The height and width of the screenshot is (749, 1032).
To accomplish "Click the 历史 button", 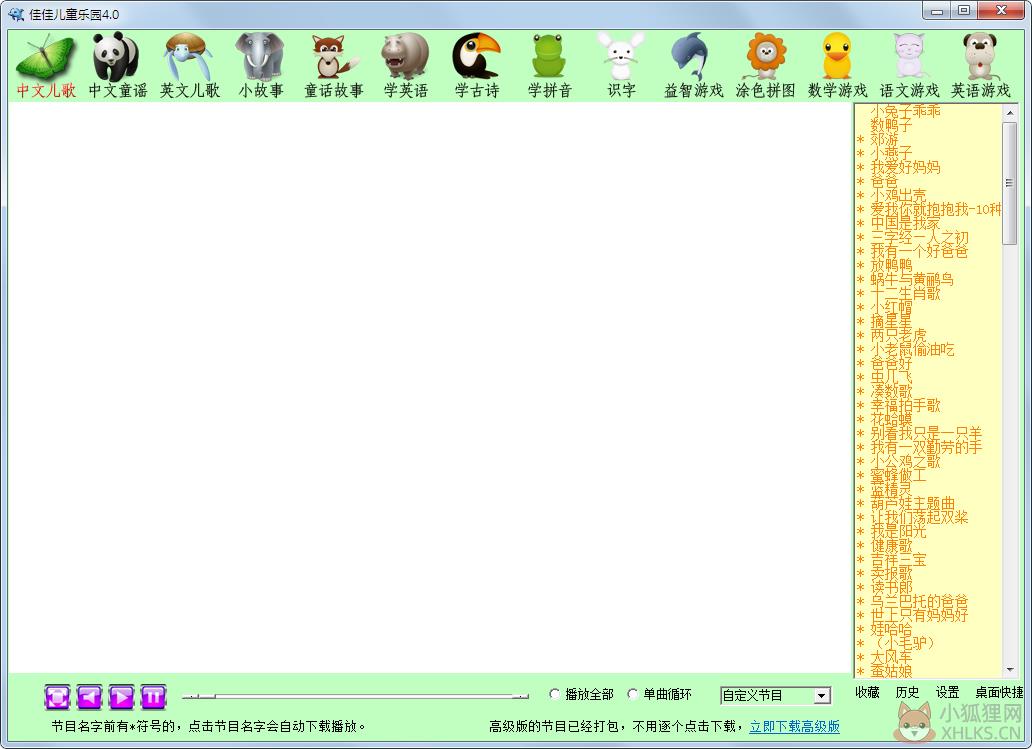I will [908, 692].
